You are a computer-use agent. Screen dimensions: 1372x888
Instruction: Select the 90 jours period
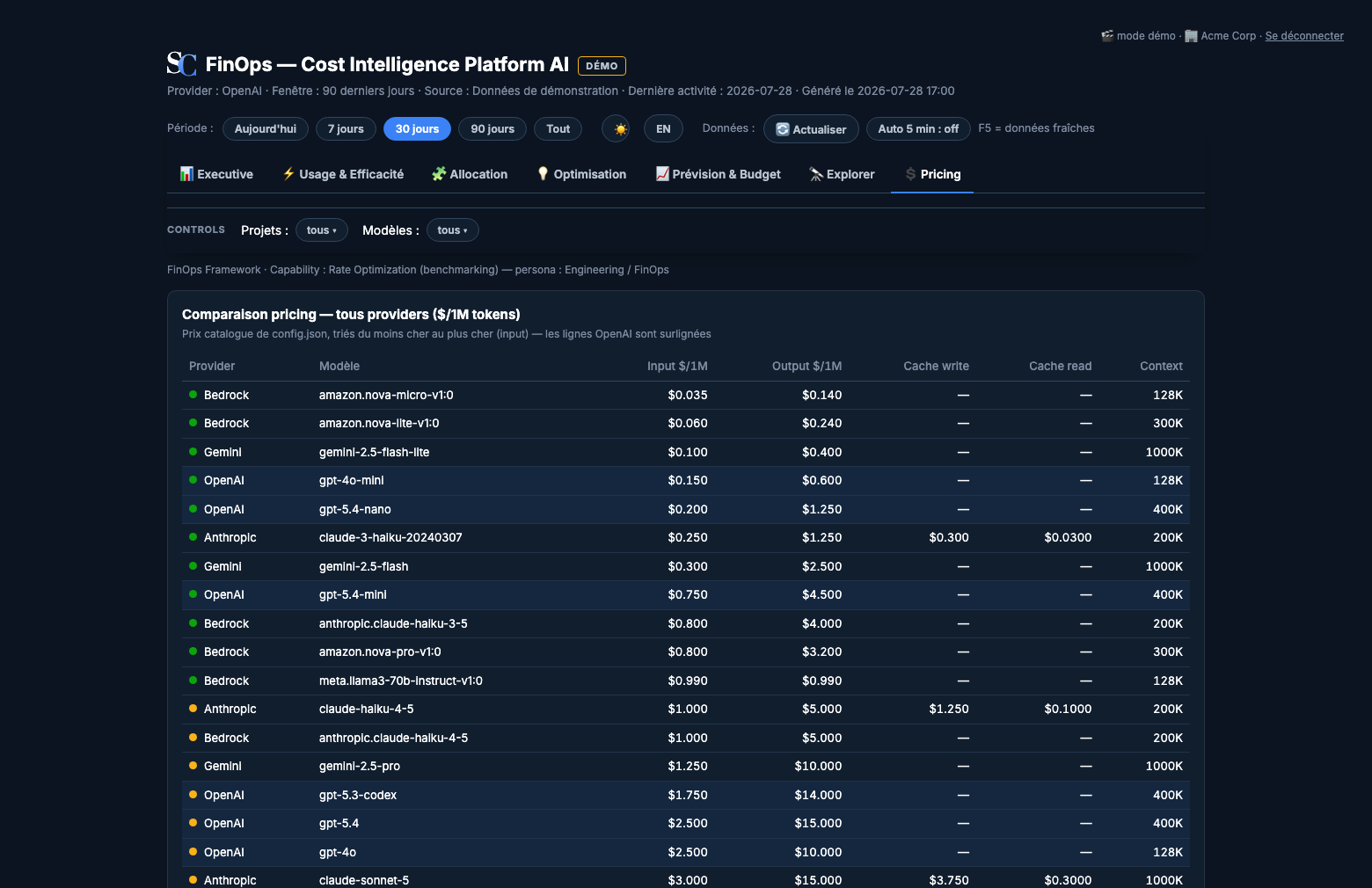pos(493,128)
